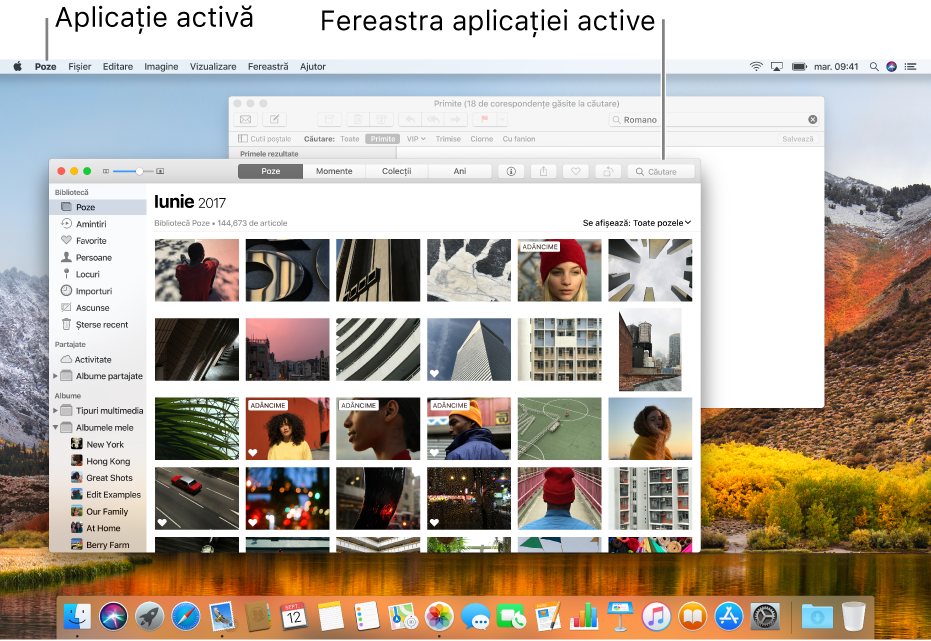The width and height of the screenshot is (931, 641).
Task: Open the Berry Farm album
Action: point(100,545)
